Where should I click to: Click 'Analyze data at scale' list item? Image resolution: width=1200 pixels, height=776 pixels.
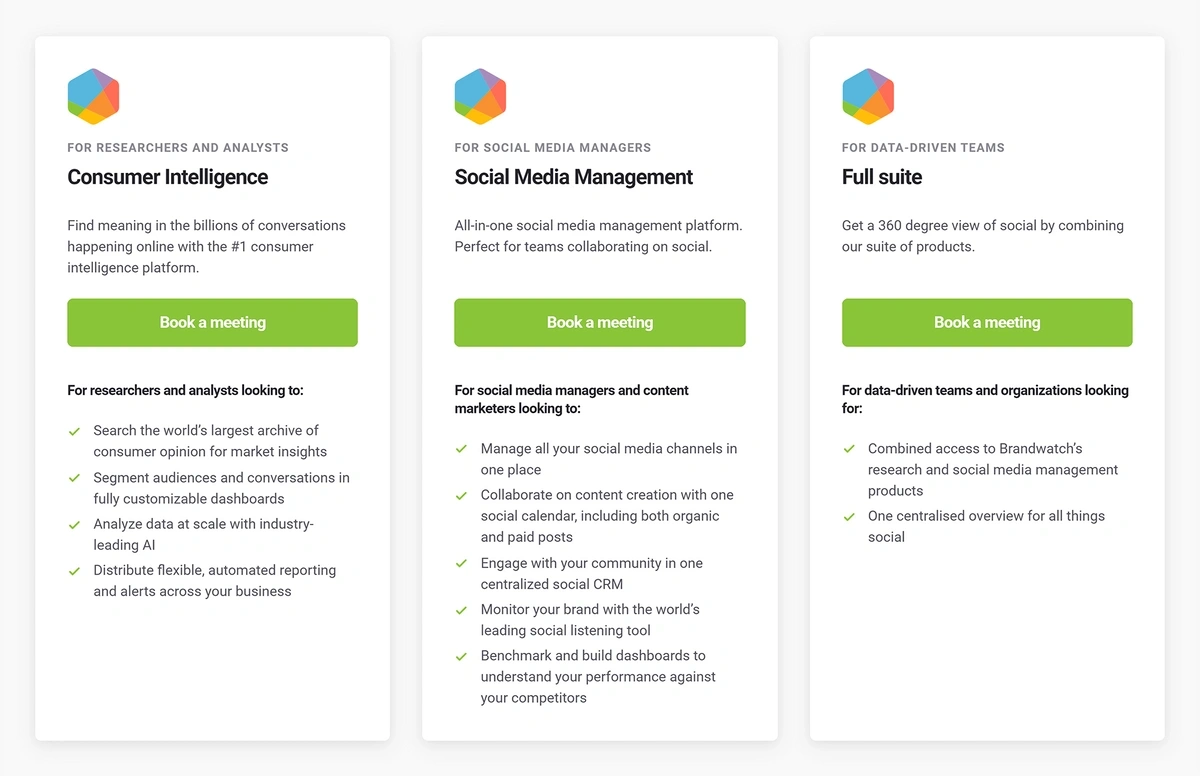204,534
